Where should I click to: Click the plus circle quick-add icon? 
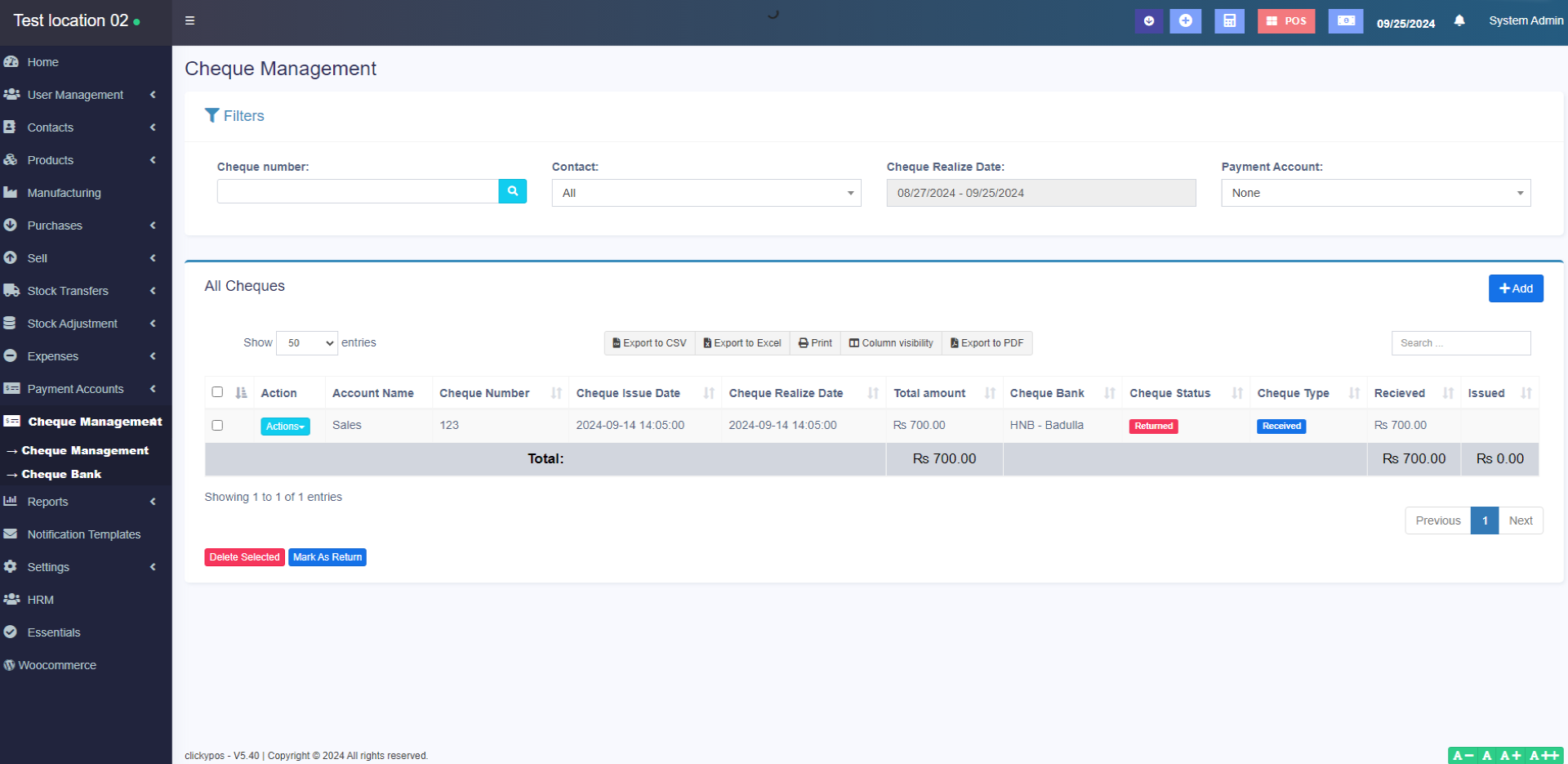pos(1185,21)
